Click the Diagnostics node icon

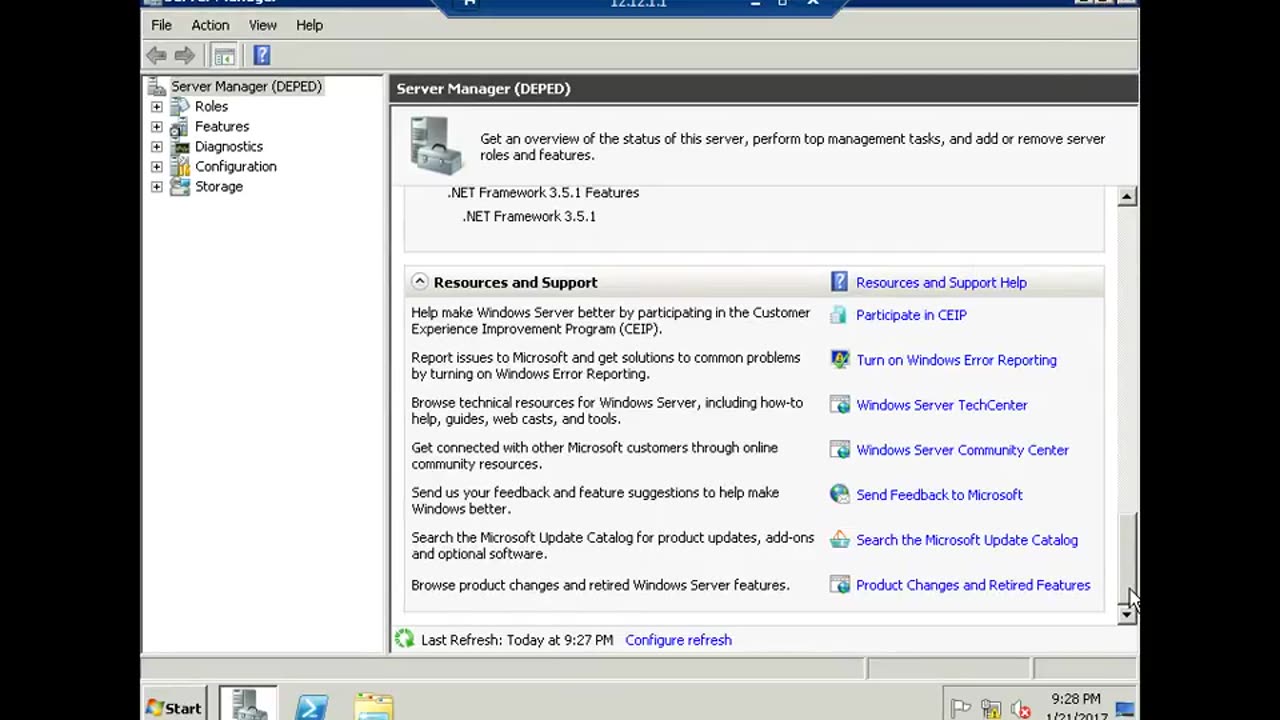click(180, 147)
